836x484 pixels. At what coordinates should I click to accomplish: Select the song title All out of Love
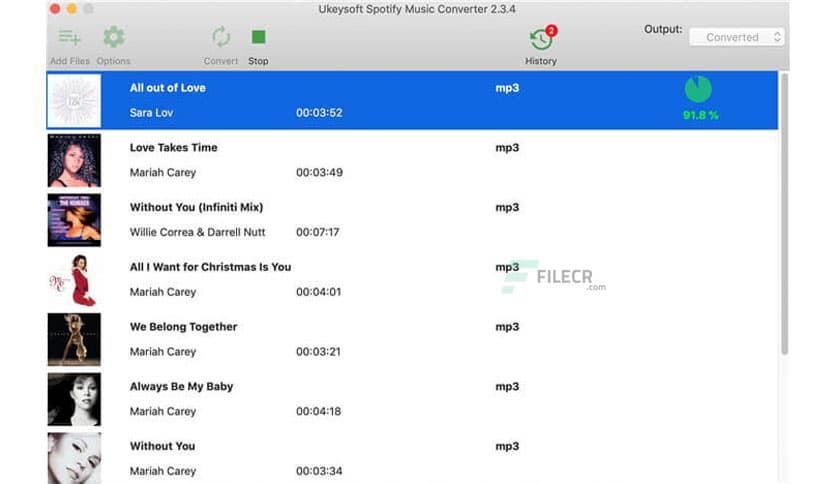point(167,88)
